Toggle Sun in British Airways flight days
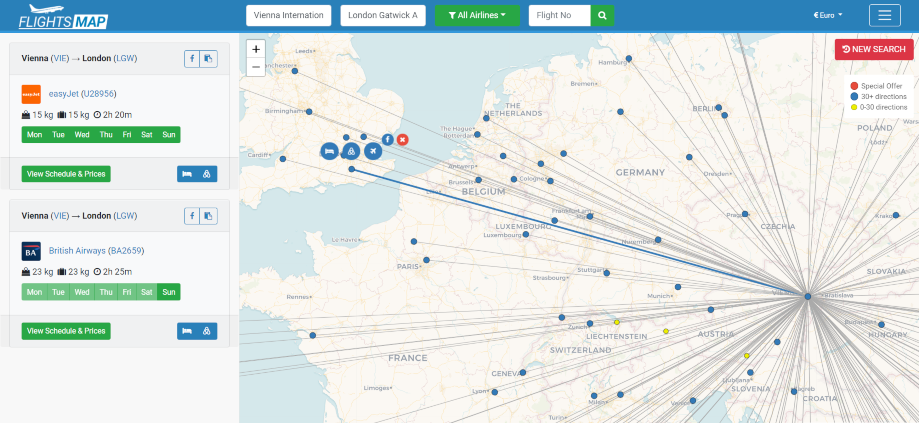This screenshot has height=423, width=919. (x=169, y=292)
